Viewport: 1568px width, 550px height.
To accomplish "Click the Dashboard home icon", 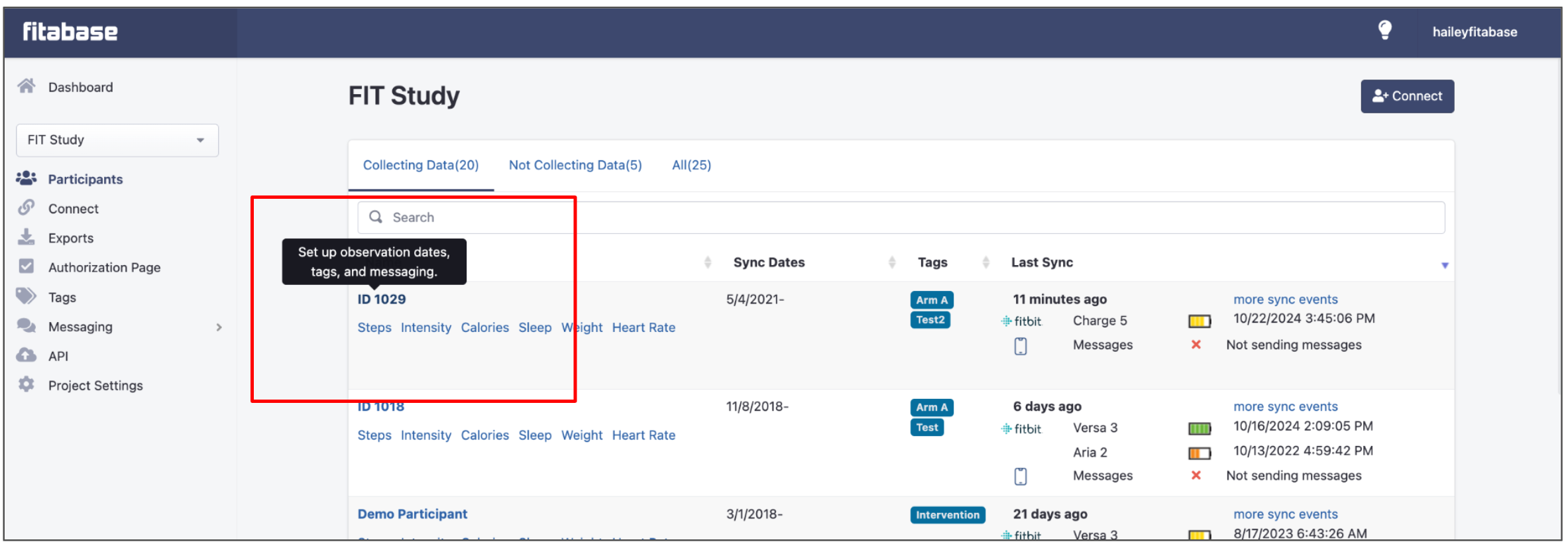I will click(27, 86).
